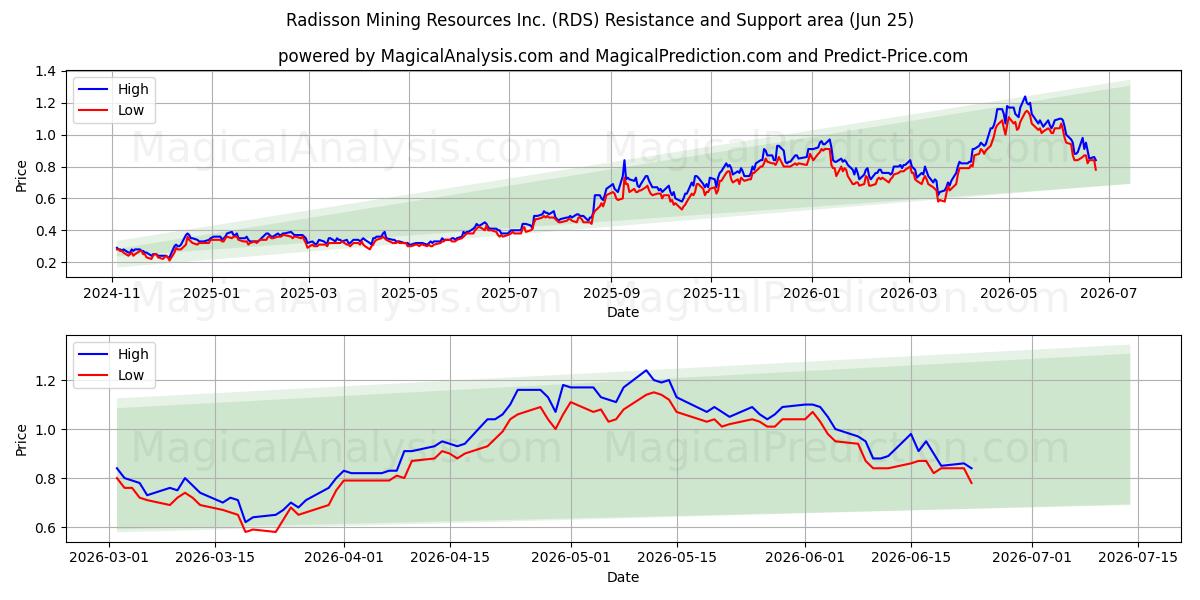Click the peak of the High line in bottom chart

click(x=646, y=370)
